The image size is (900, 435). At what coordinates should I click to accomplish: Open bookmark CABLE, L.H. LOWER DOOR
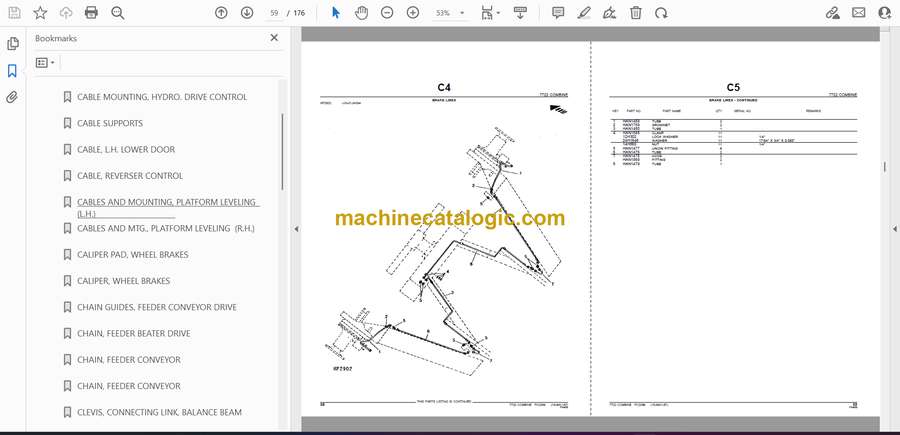point(126,149)
